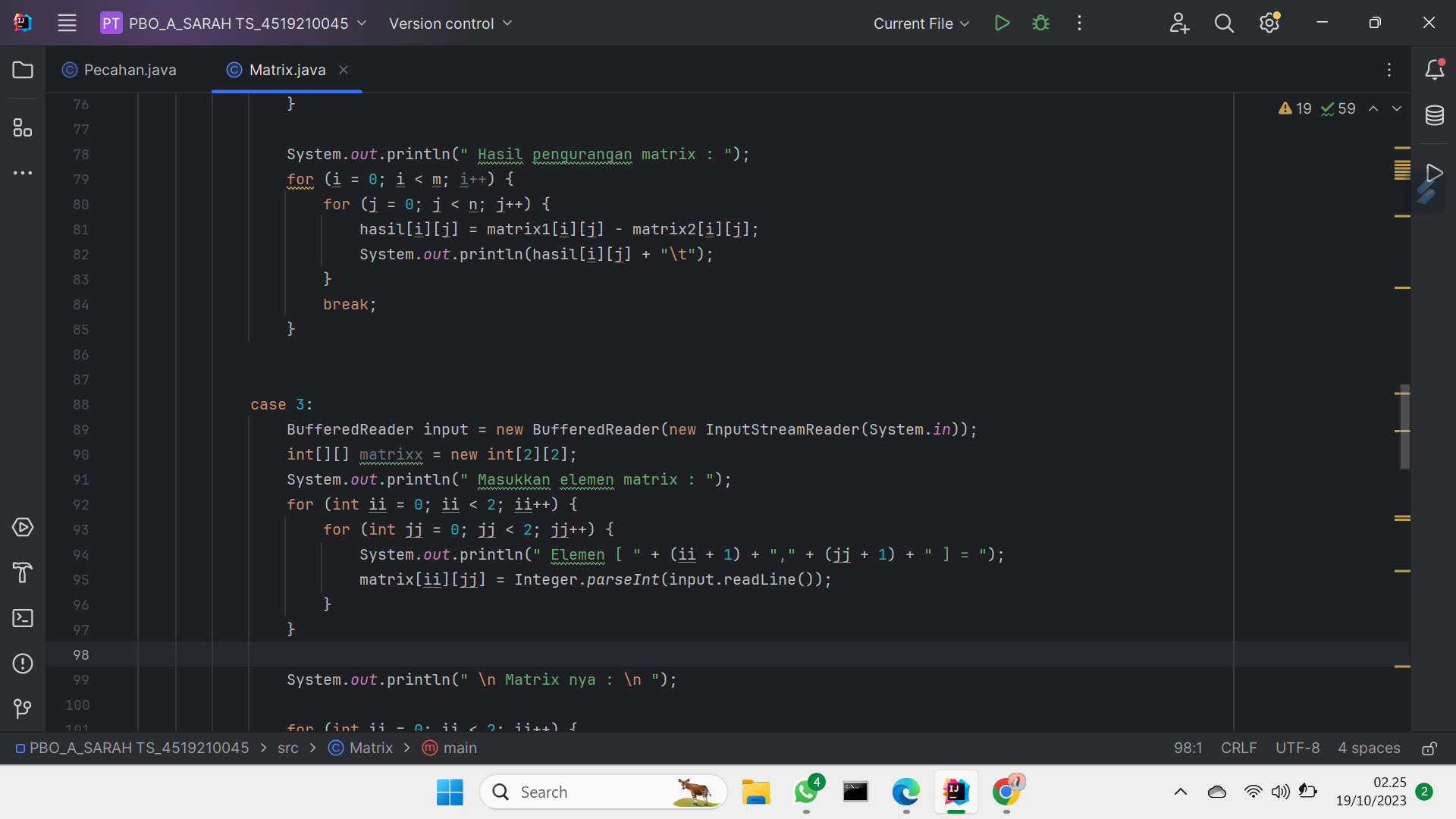1456x819 pixels.
Task: Open the main menu hamburger
Action: coord(67,23)
